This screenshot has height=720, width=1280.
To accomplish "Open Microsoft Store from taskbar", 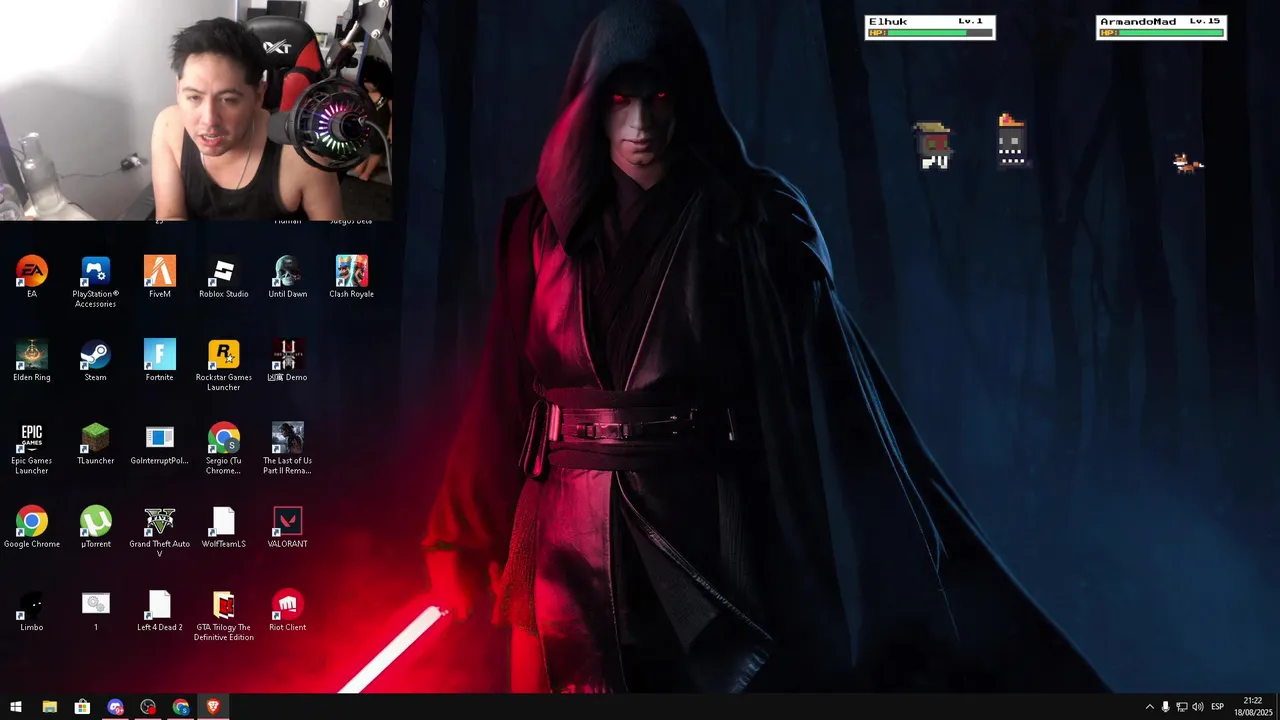I will pos(82,707).
